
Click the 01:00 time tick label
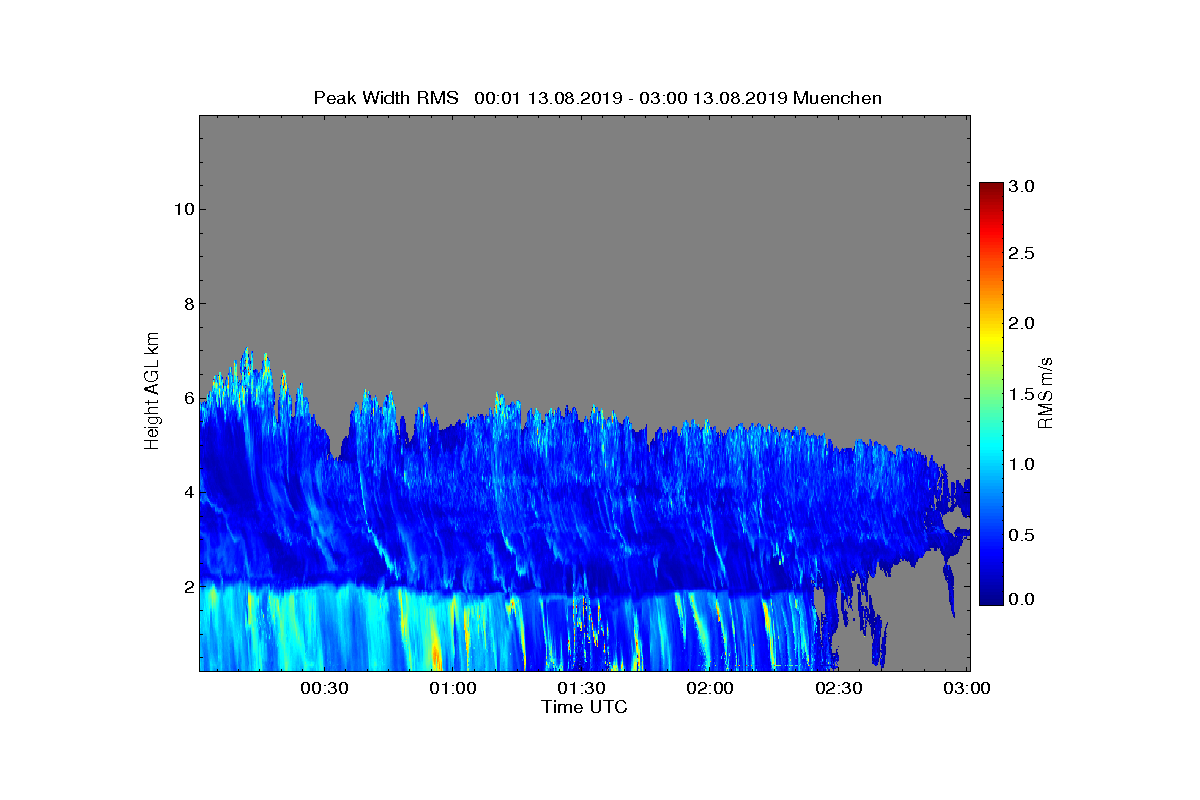(453, 689)
